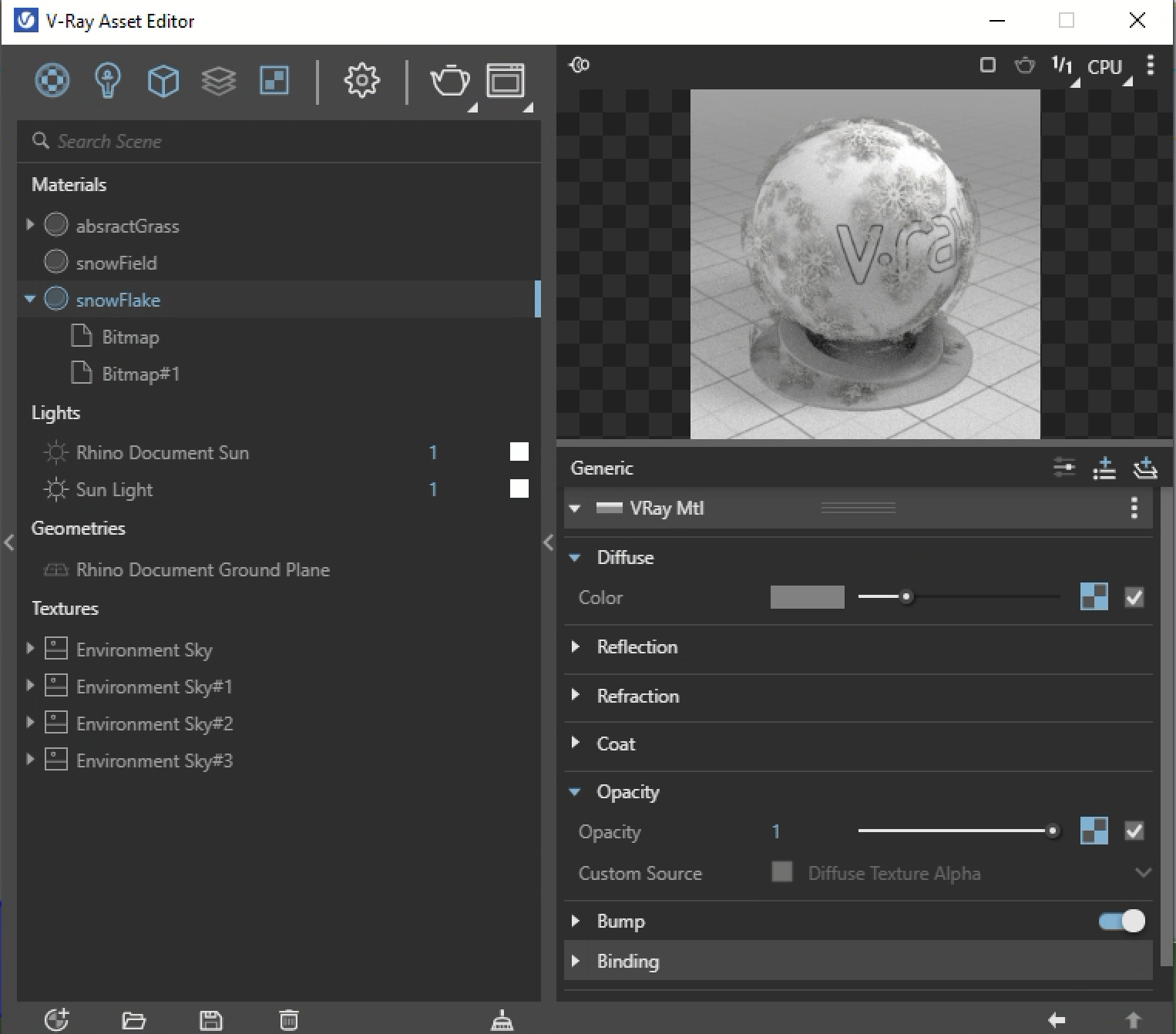Toggle the Rhino Document Sun enable box
The height and width of the screenshot is (1034, 1176).
click(519, 452)
